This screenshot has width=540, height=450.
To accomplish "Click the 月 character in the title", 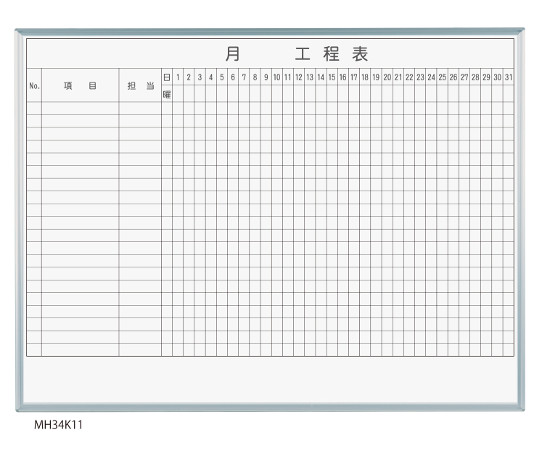I will [232, 54].
